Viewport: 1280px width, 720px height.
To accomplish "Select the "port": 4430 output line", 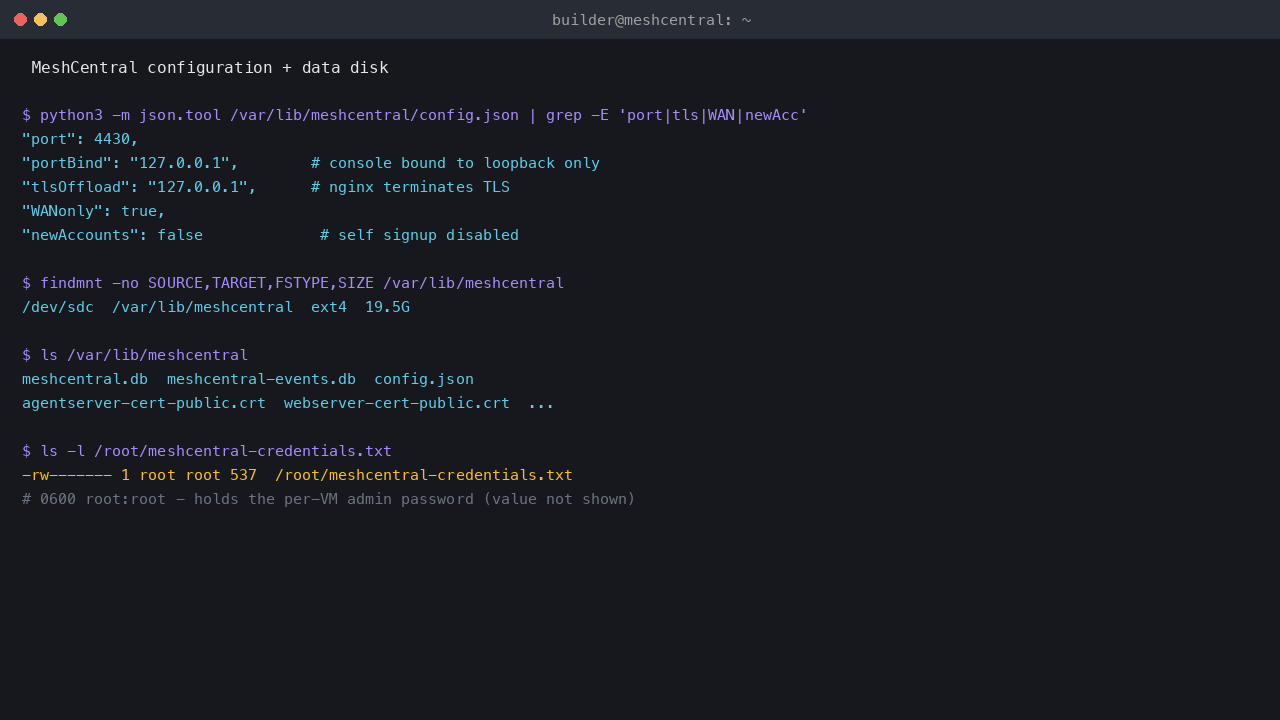I will pyautogui.click(x=80, y=139).
